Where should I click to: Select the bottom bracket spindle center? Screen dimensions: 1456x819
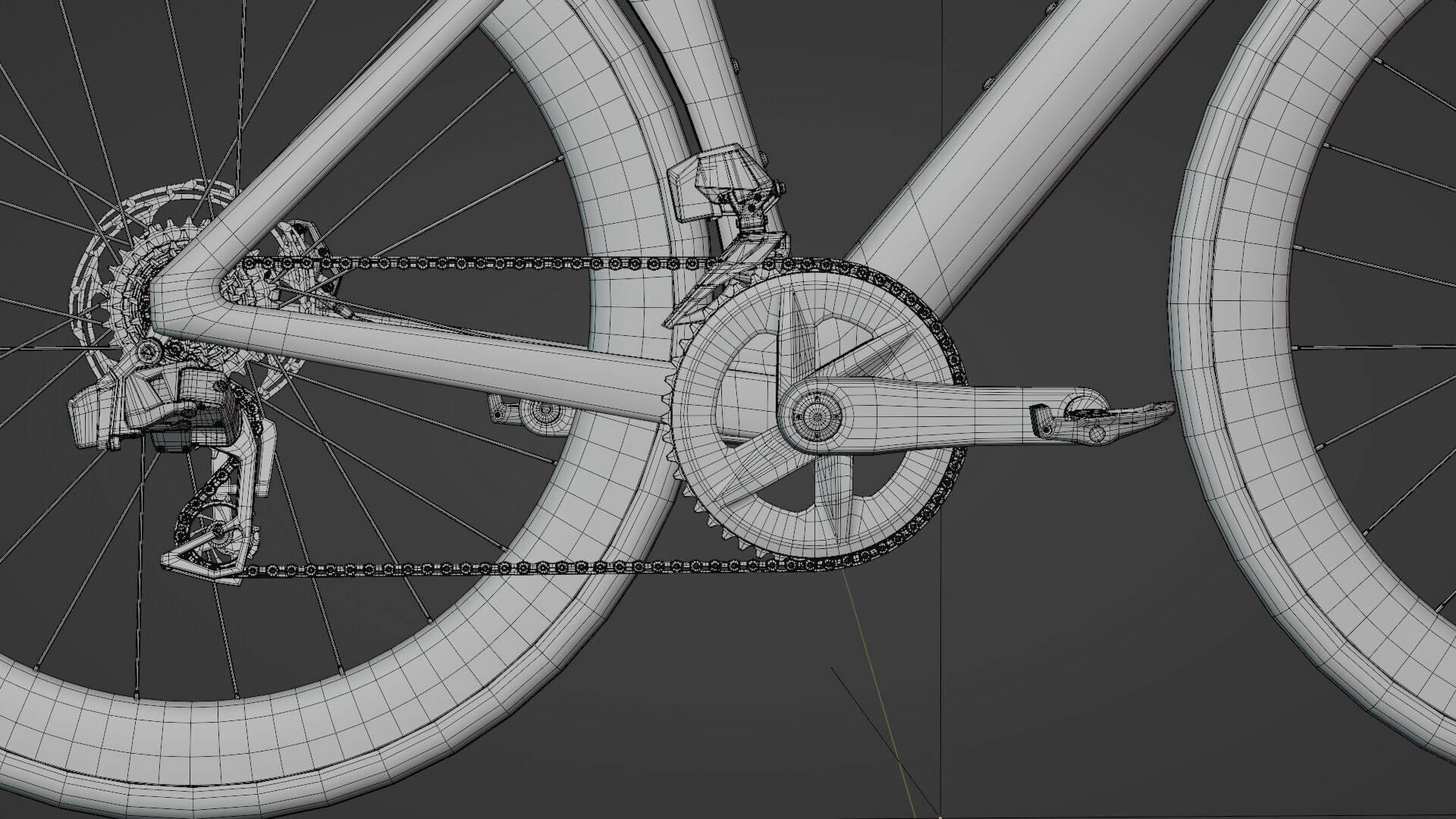(x=816, y=416)
